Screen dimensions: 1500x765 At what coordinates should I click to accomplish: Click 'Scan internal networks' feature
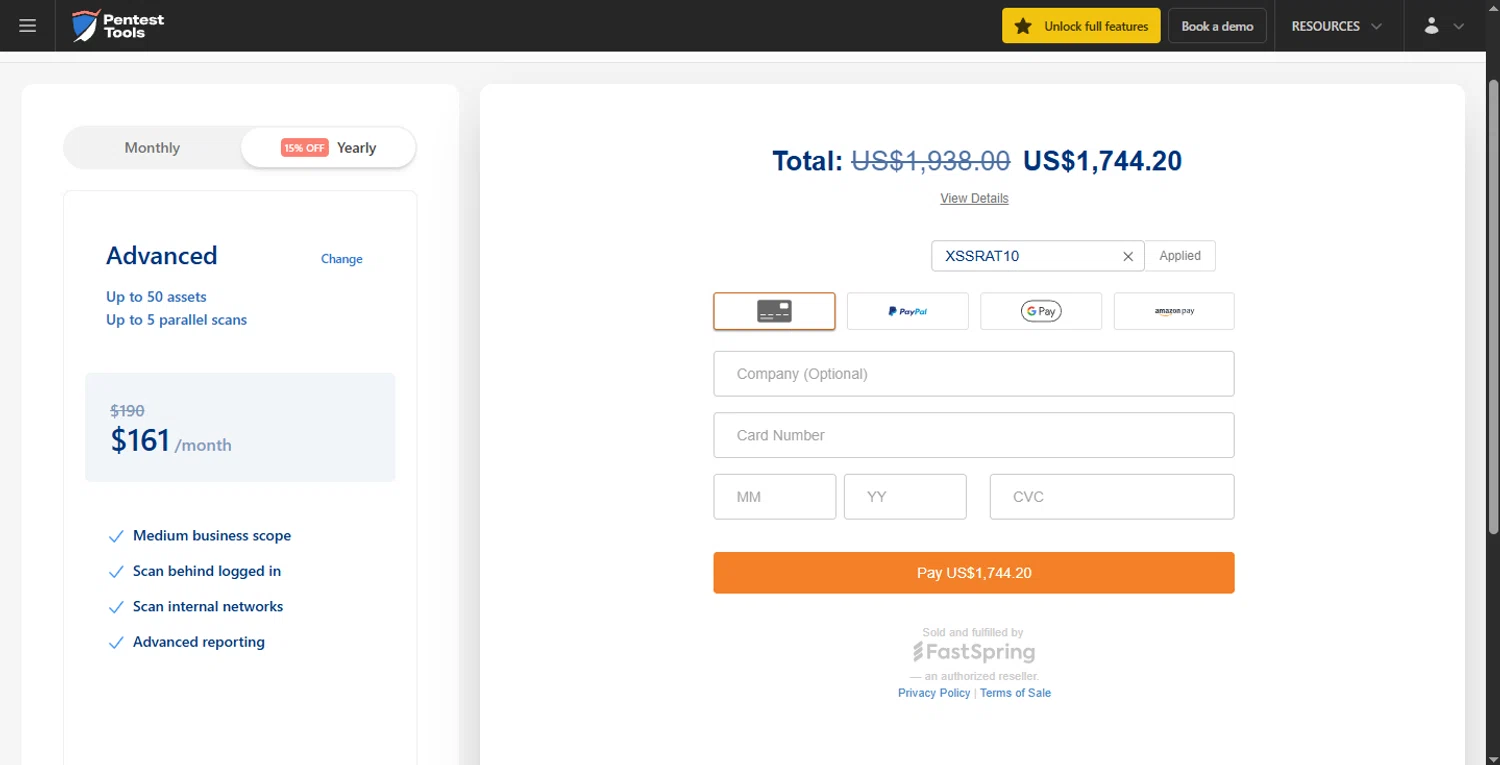[208, 607]
